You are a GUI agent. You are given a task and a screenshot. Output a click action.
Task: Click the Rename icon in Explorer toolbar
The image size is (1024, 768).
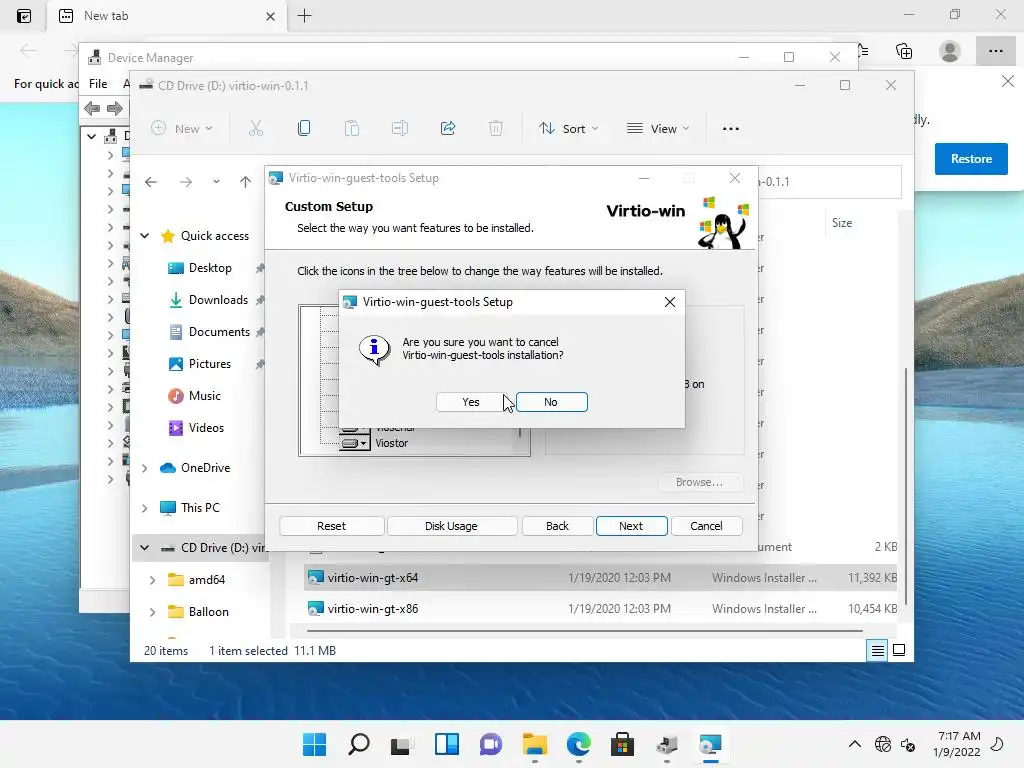pos(400,129)
